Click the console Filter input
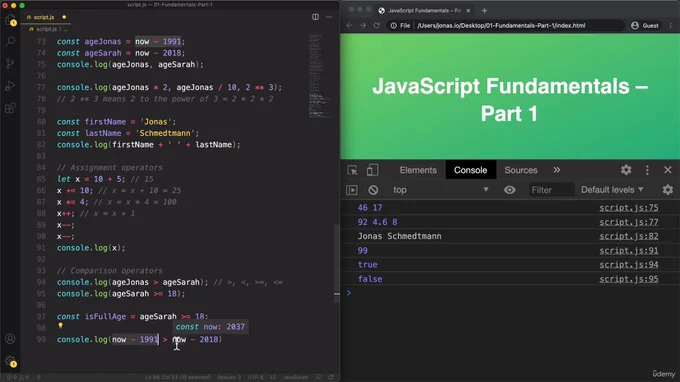This screenshot has height=382, width=680. click(551, 190)
